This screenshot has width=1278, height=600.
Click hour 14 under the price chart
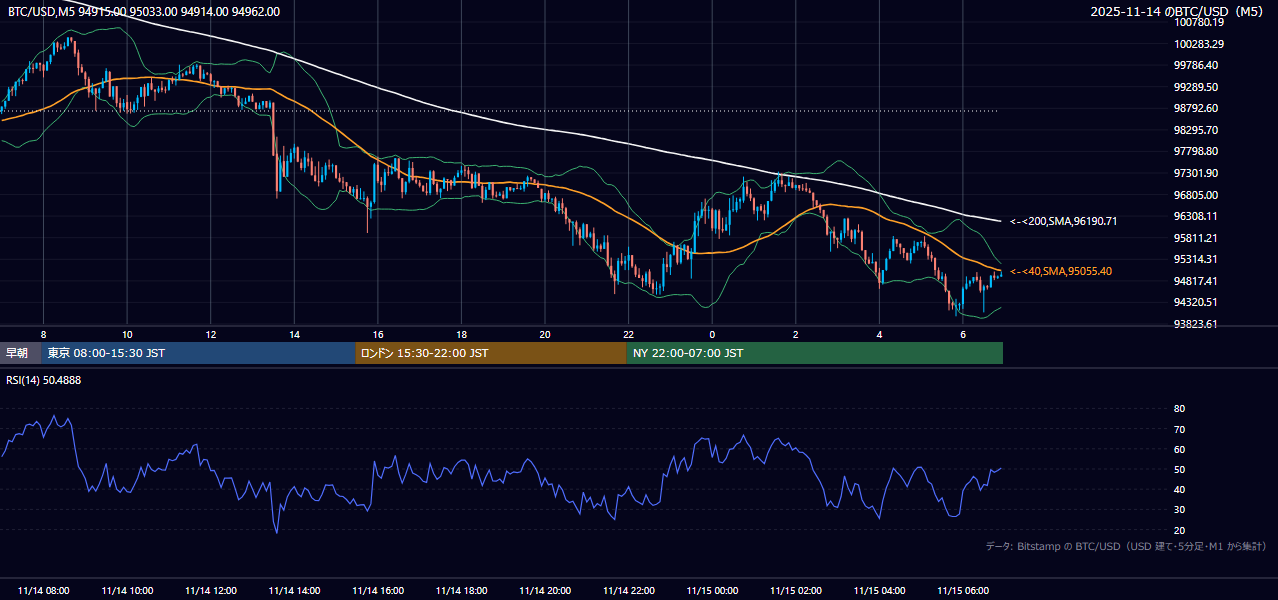coord(294,333)
